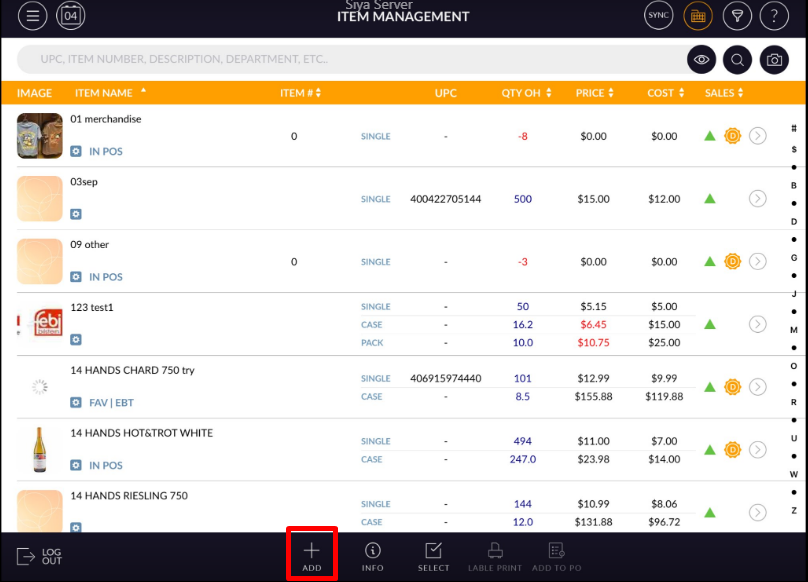808x582 pixels.
Task: Open the hamburger menu
Action: [33, 16]
